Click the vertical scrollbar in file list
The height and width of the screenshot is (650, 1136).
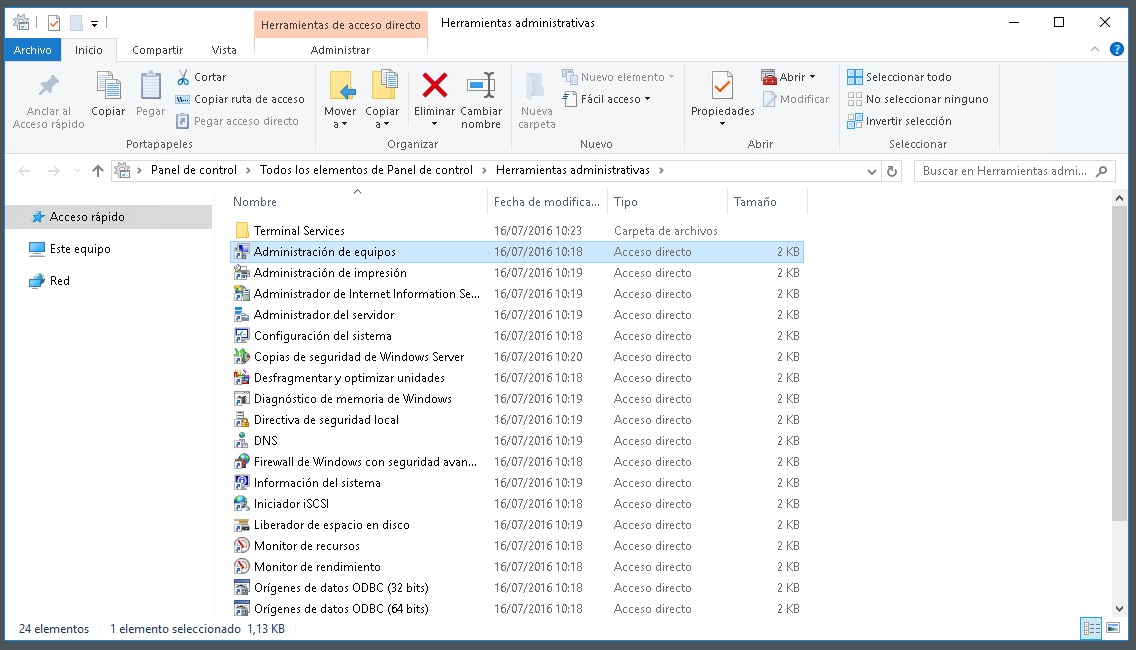tap(1119, 360)
